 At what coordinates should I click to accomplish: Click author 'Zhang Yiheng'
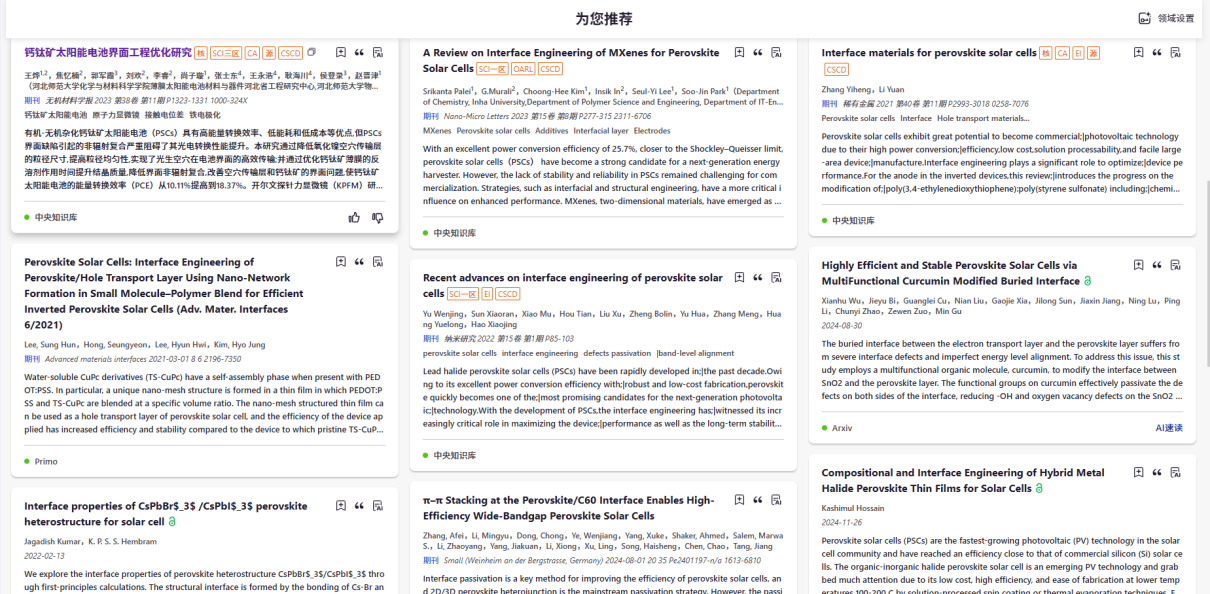click(847, 89)
